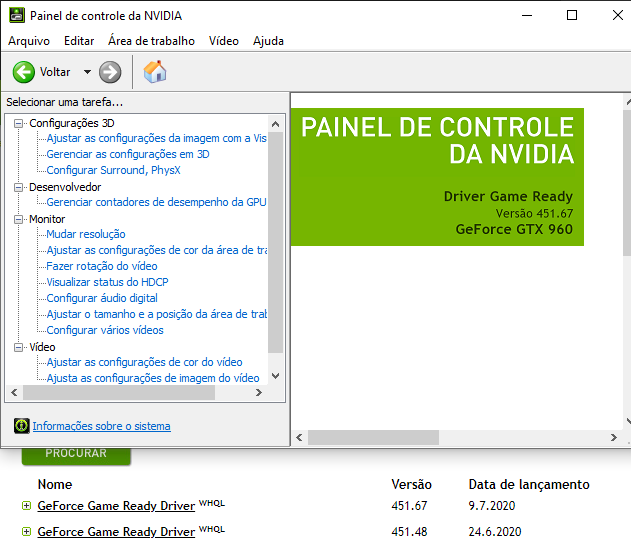631x544 pixels.
Task: Click the task tree scroll right arrow
Action: 259,392
